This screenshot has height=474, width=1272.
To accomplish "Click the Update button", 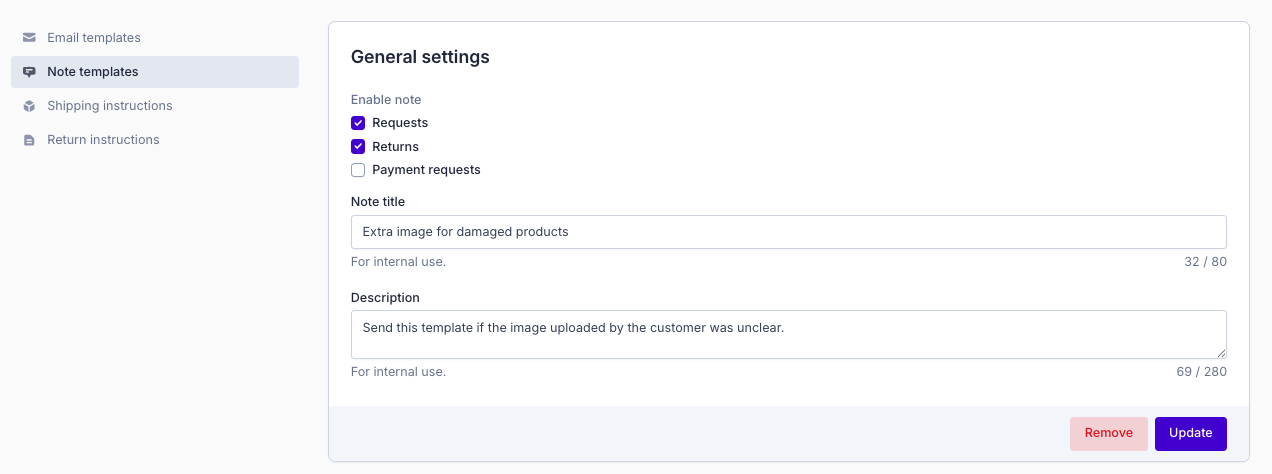I will click(1190, 433).
